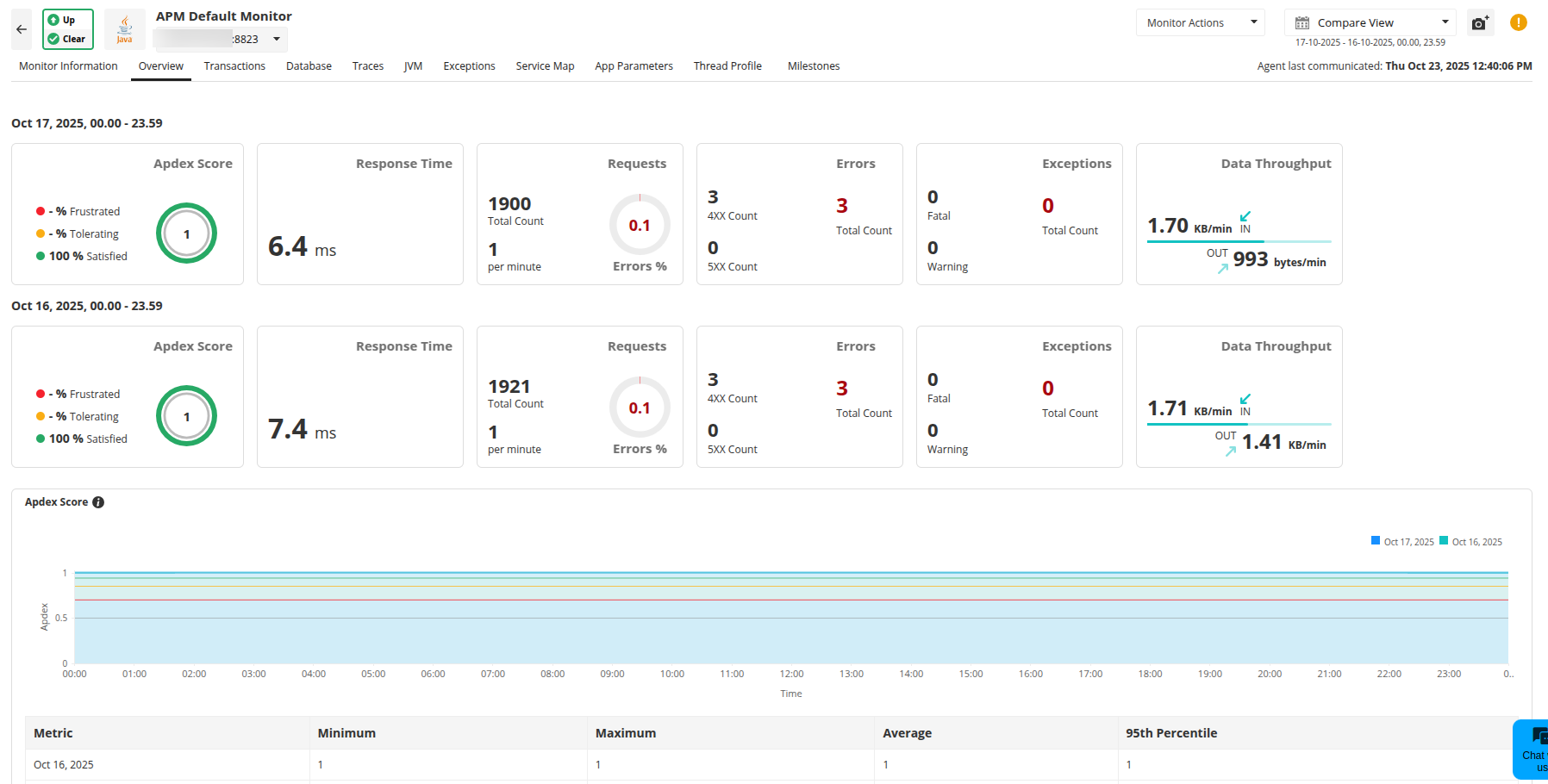Select the Overview tab
This screenshot has height=784, width=1548.
pos(161,66)
